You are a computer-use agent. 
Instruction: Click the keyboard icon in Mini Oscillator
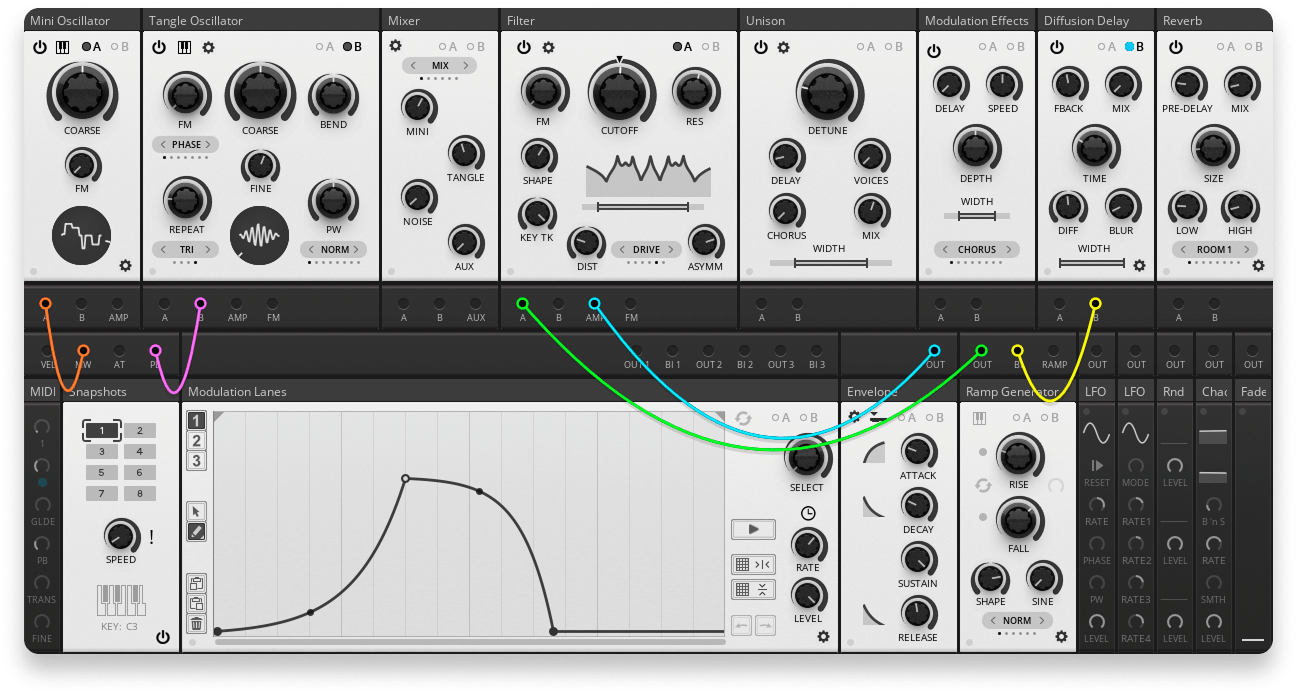pos(62,47)
